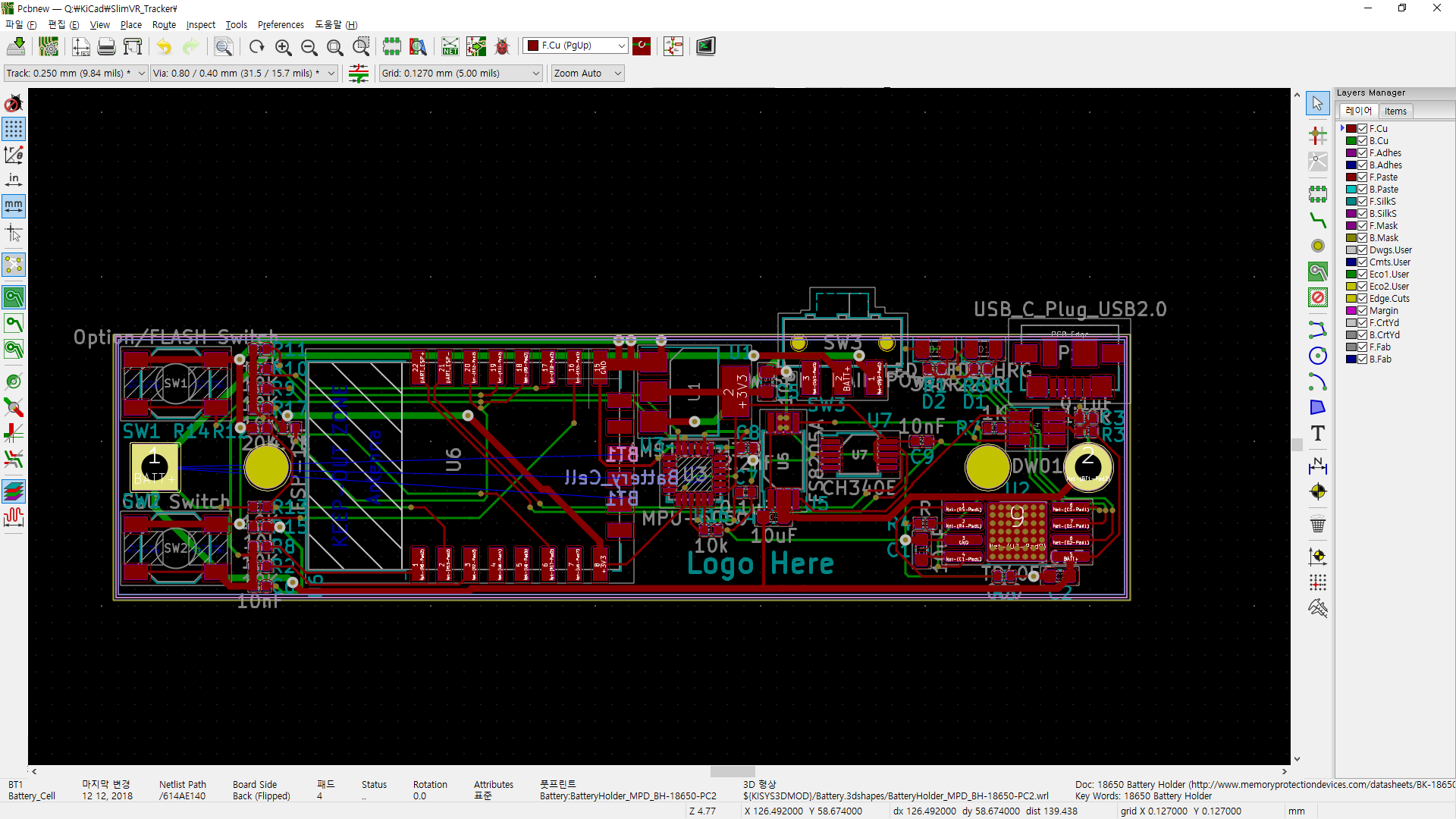This screenshot has width=1456, height=819.
Task: Toggle F.SilkS layer visibility checkbox
Action: point(1363,202)
